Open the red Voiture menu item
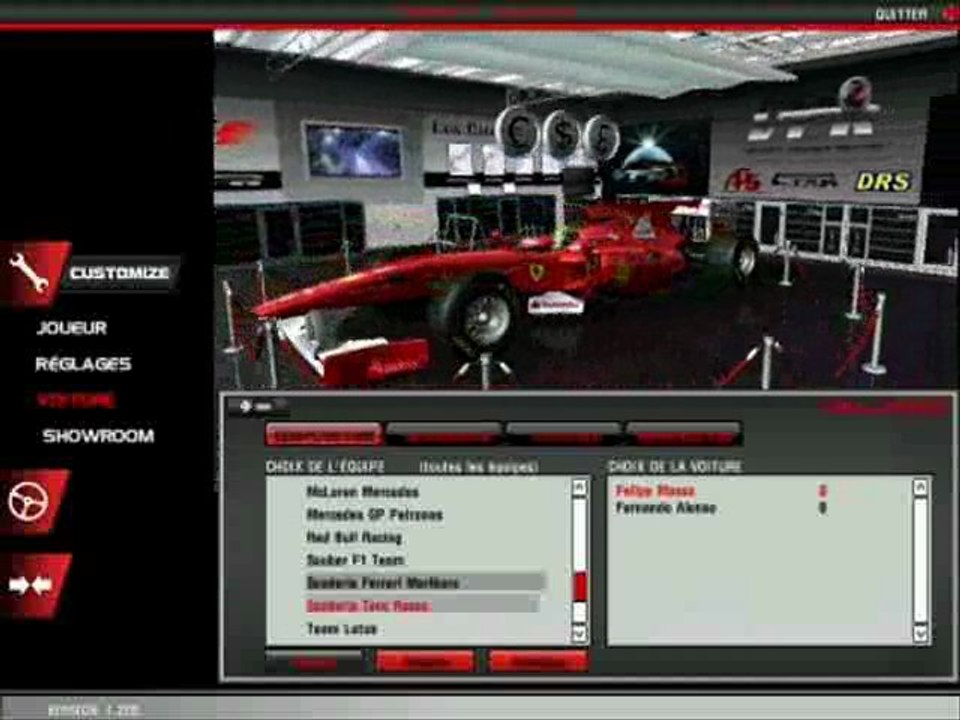Image resolution: width=960 pixels, height=720 pixels. [76, 400]
